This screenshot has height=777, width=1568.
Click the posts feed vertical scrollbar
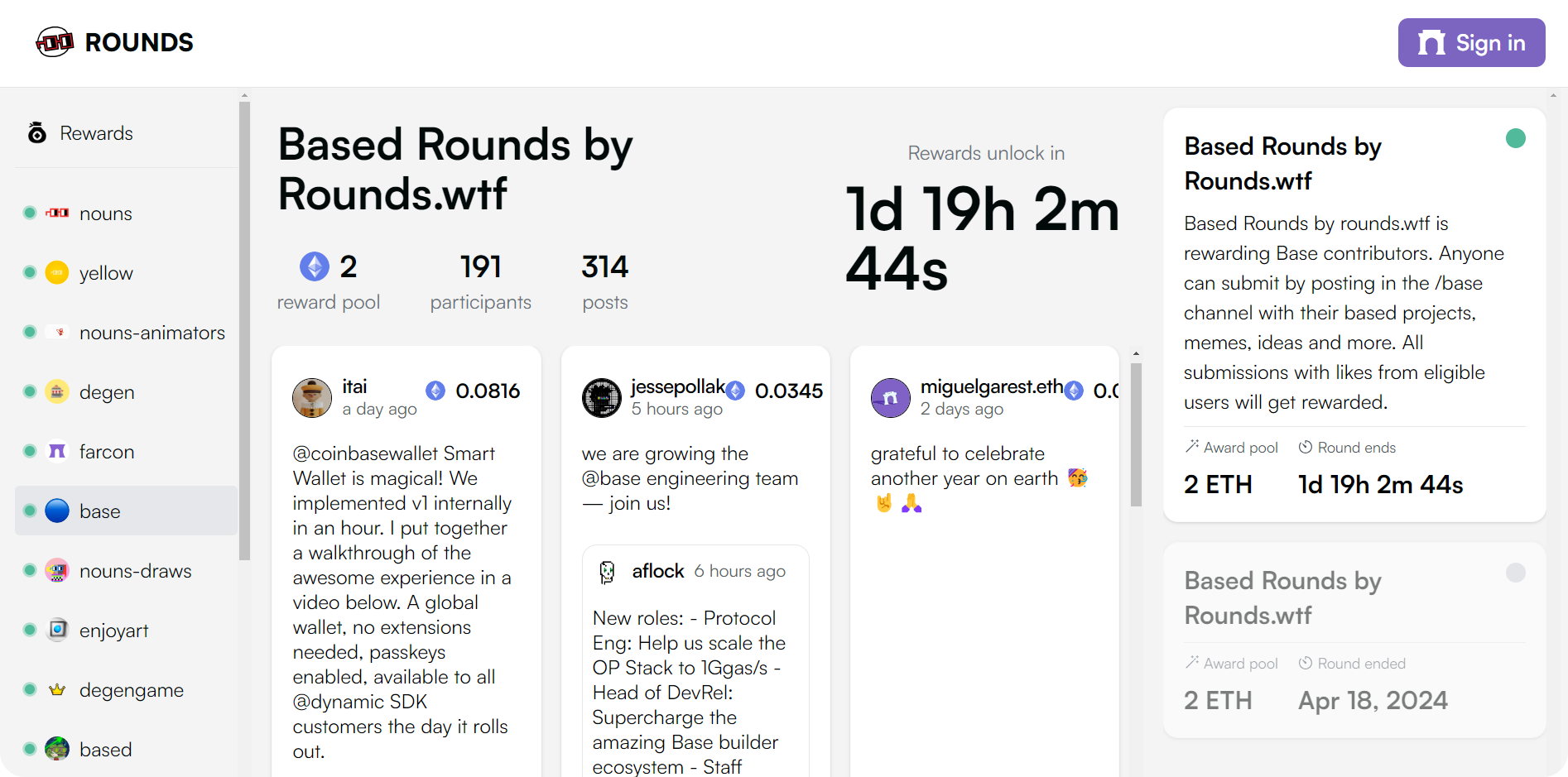tap(1136, 434)
